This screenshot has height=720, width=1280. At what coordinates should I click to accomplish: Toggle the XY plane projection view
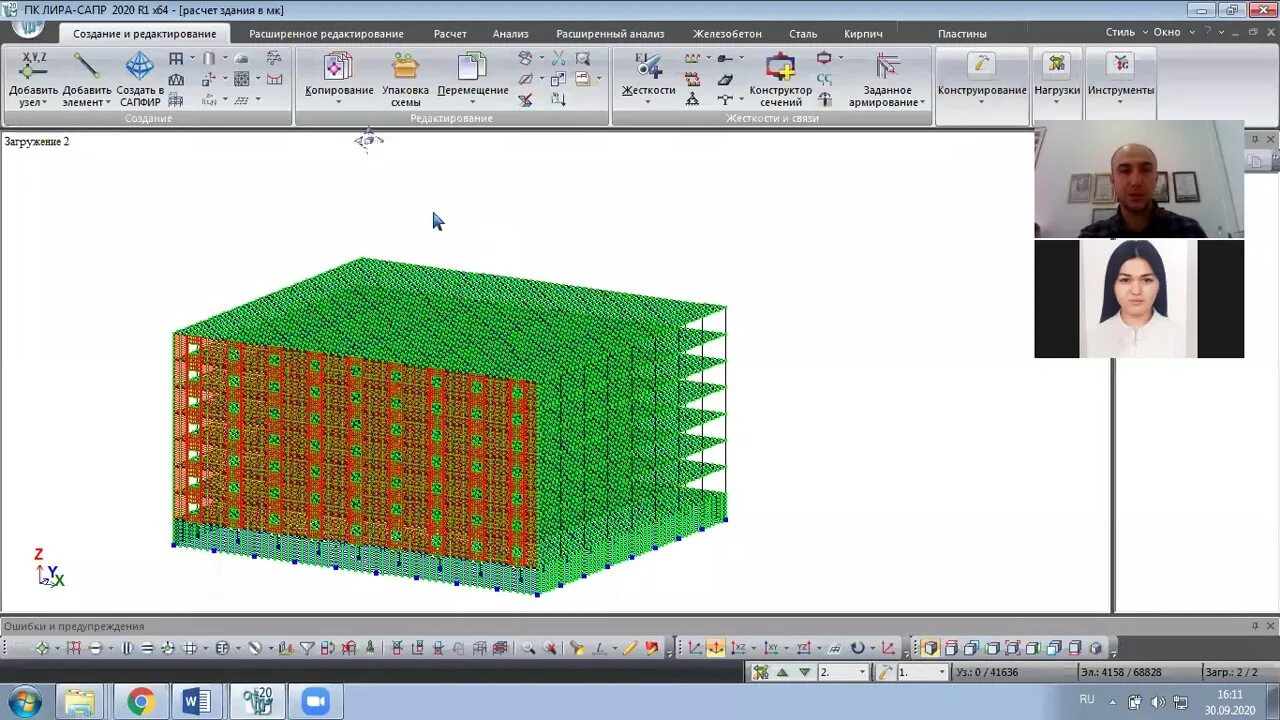[772, 648]
